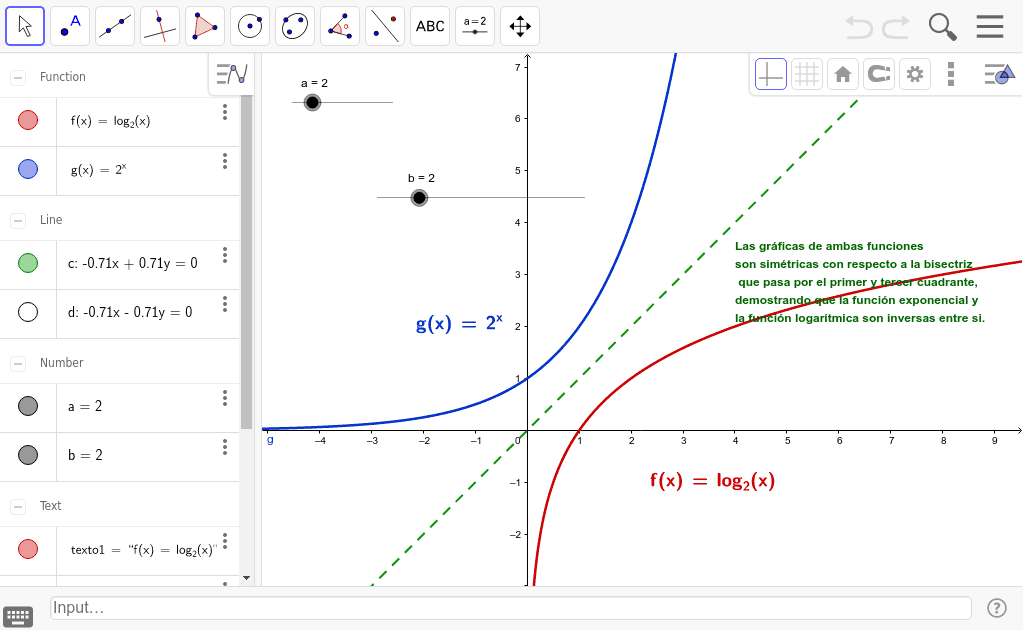Image resolution: width=1024 pixels, height=631 pixels.
Task: Toggle visibility of g(x) = 2ˣ
Action: point(28,169)
